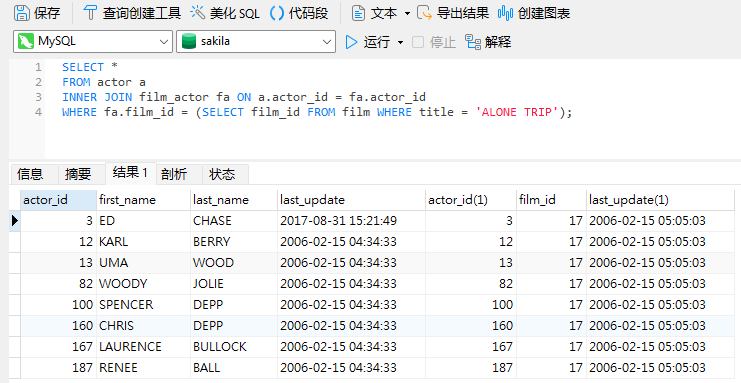Image resolution: width=741 pixels, height=383 pixels.
Task: Click Beautify SQL (美化 SQL)
Action: pos(225,13)
